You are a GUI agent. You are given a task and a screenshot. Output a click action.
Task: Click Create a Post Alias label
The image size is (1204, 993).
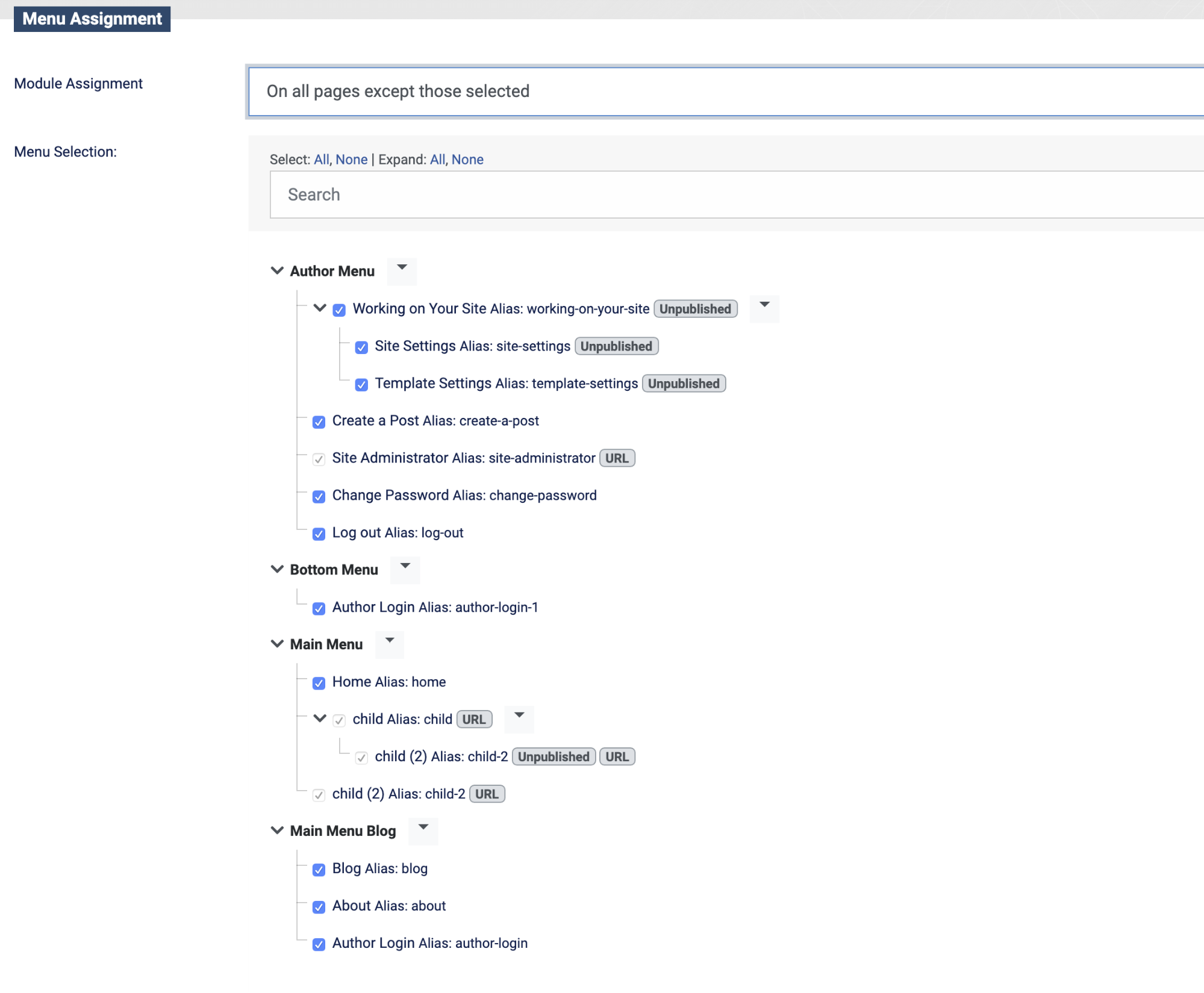click(x=435, y=420)
